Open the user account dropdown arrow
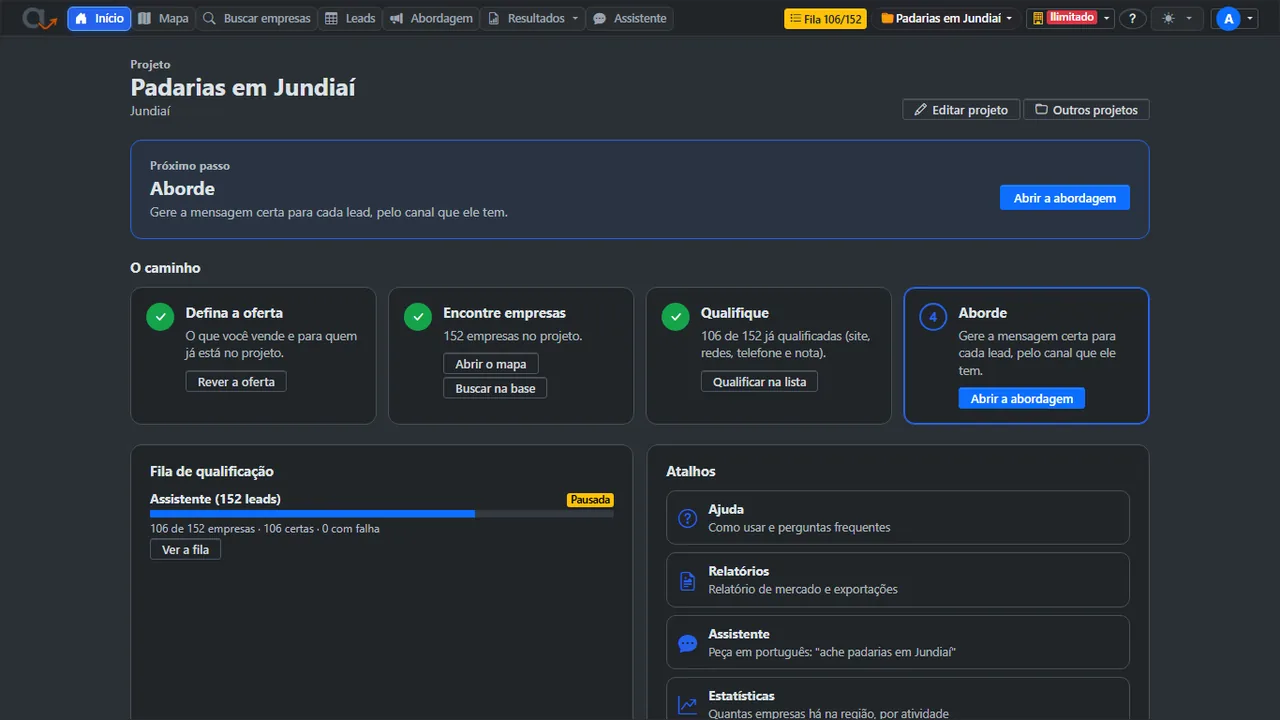This screenshot has width=1280, height=720. pyautogui.click(x=1250, y=18)
